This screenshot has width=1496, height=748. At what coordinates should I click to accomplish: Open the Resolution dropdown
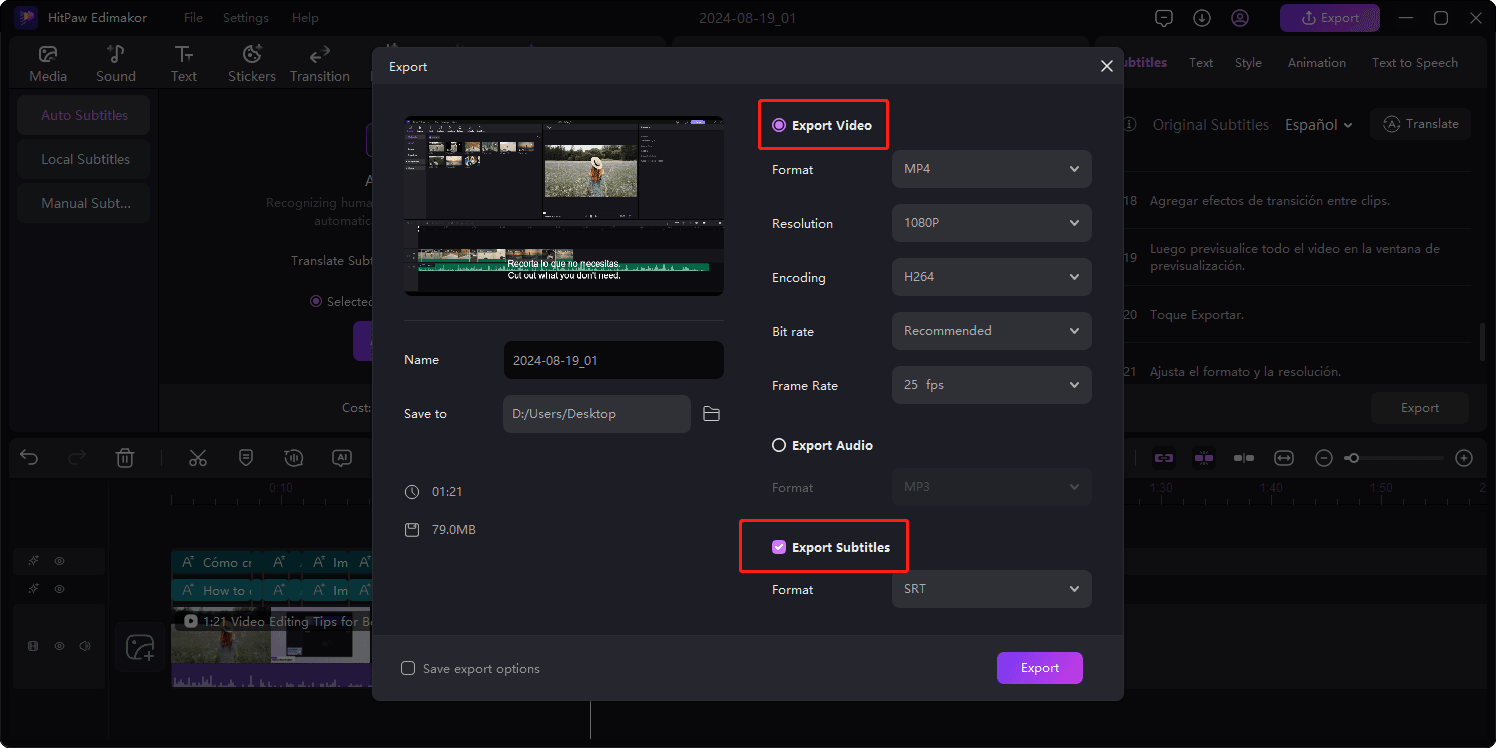point(991,222)
